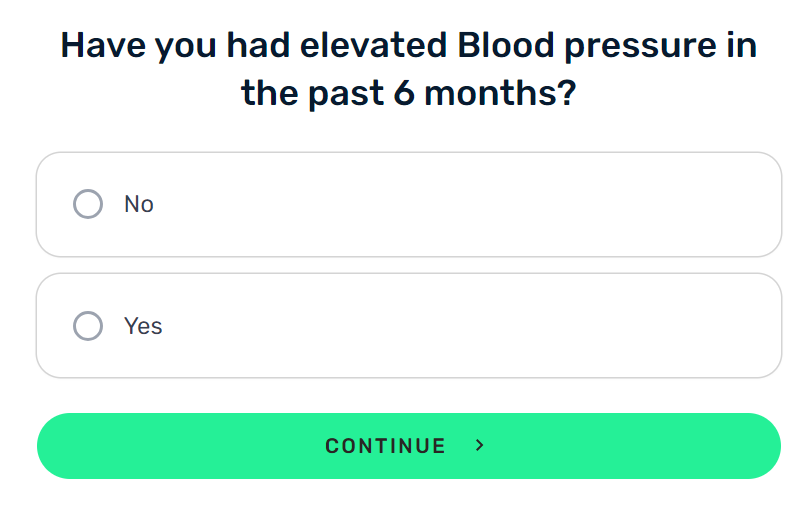Click the "Yes" label text

(143, 326)
